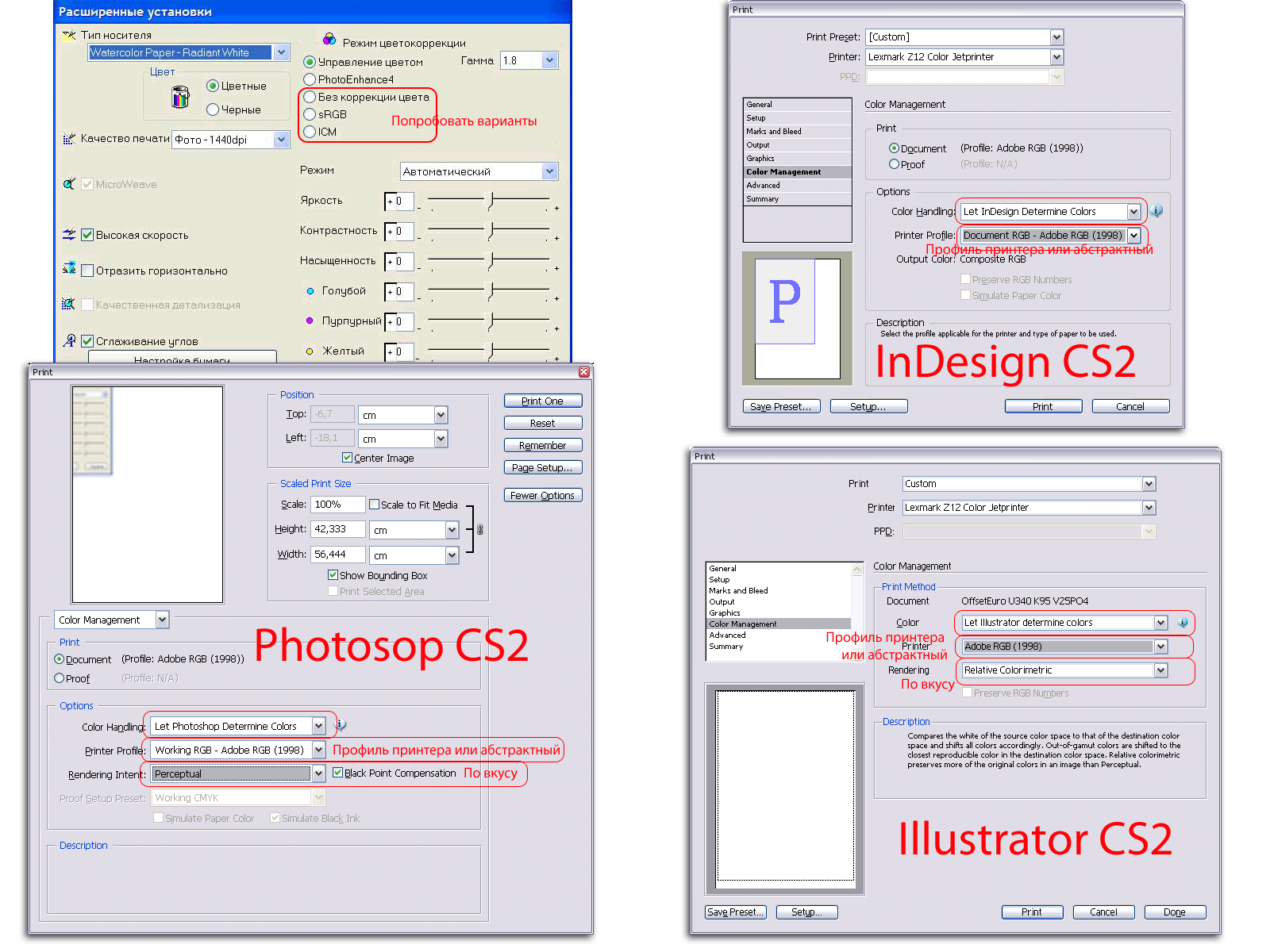
Task: Close the Photoshop Print dialog
Action: [x=584, y=372]
